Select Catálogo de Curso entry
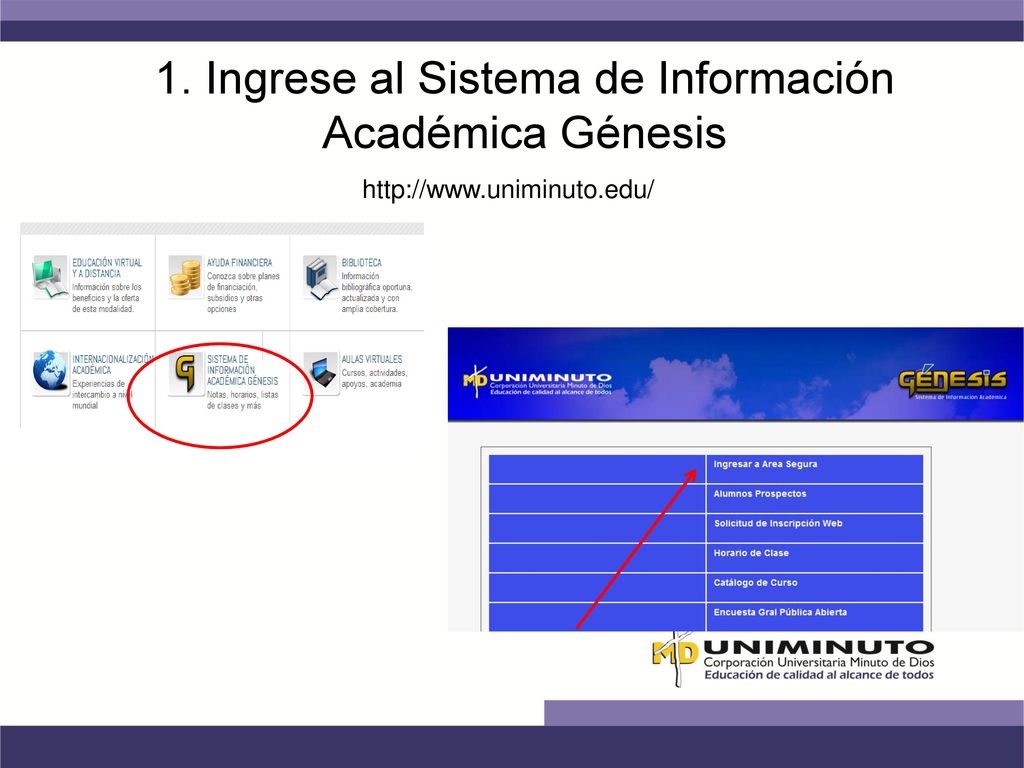 coord(755,583)
